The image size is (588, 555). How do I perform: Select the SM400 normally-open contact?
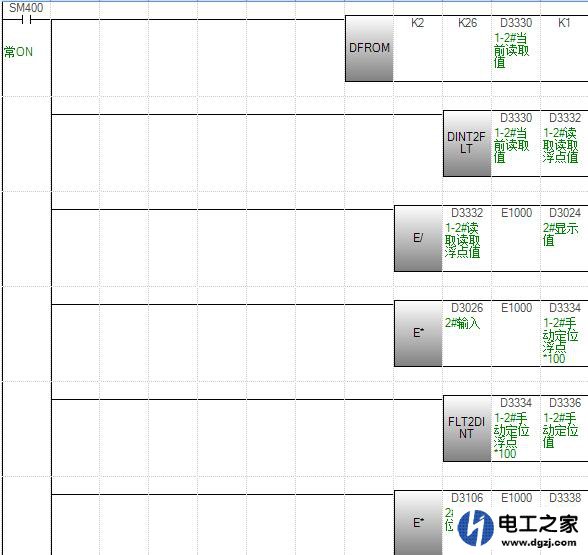(26, 20)
